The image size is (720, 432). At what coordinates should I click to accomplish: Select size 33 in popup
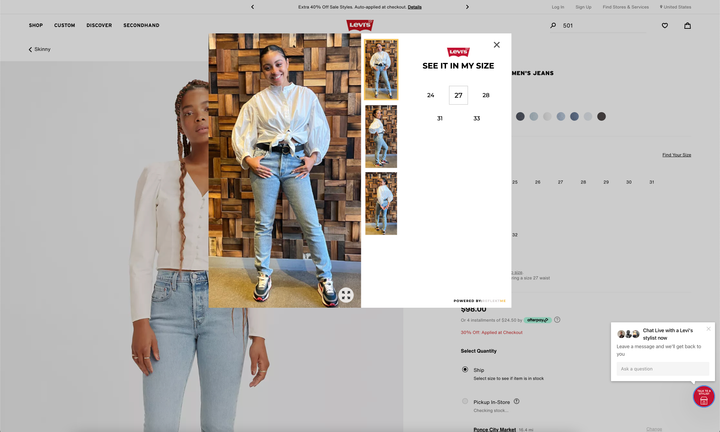(477, 118)
